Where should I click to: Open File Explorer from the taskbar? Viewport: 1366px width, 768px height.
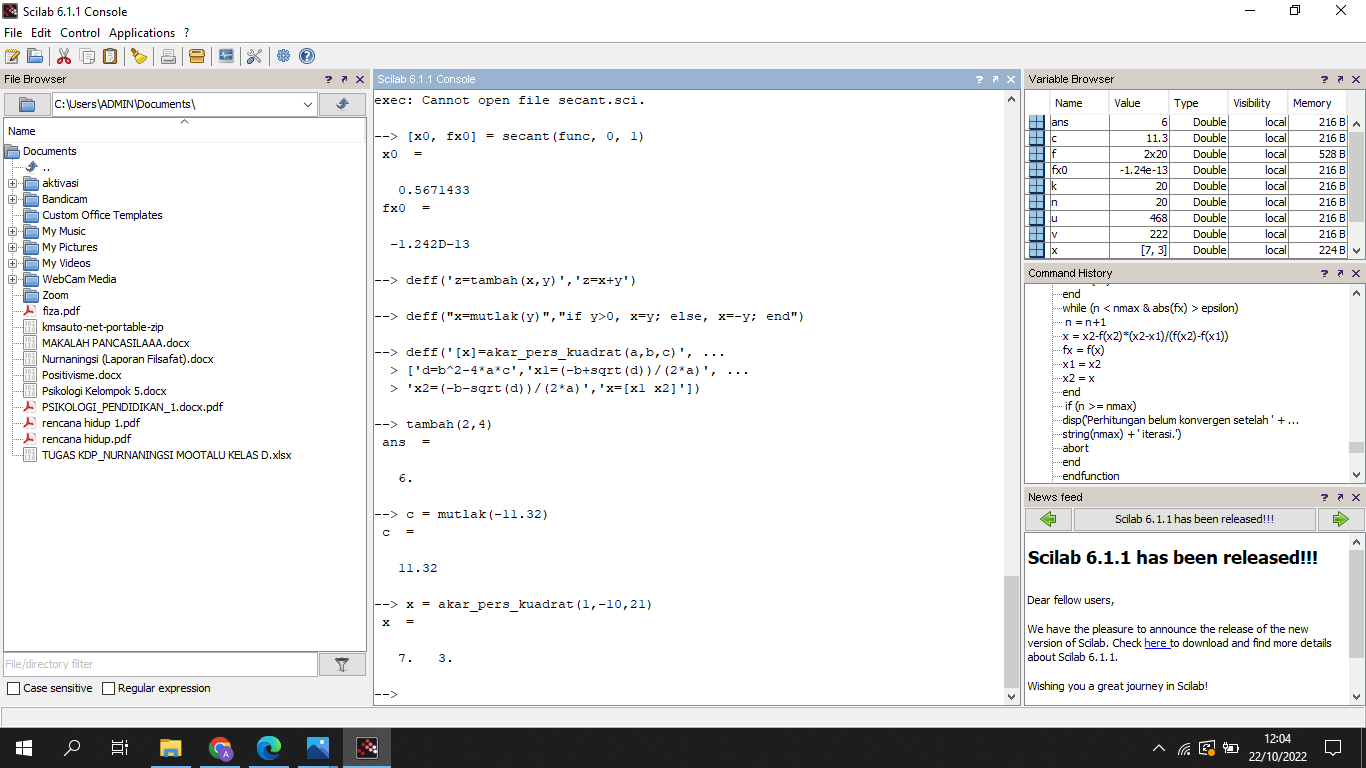click(171, 747)
